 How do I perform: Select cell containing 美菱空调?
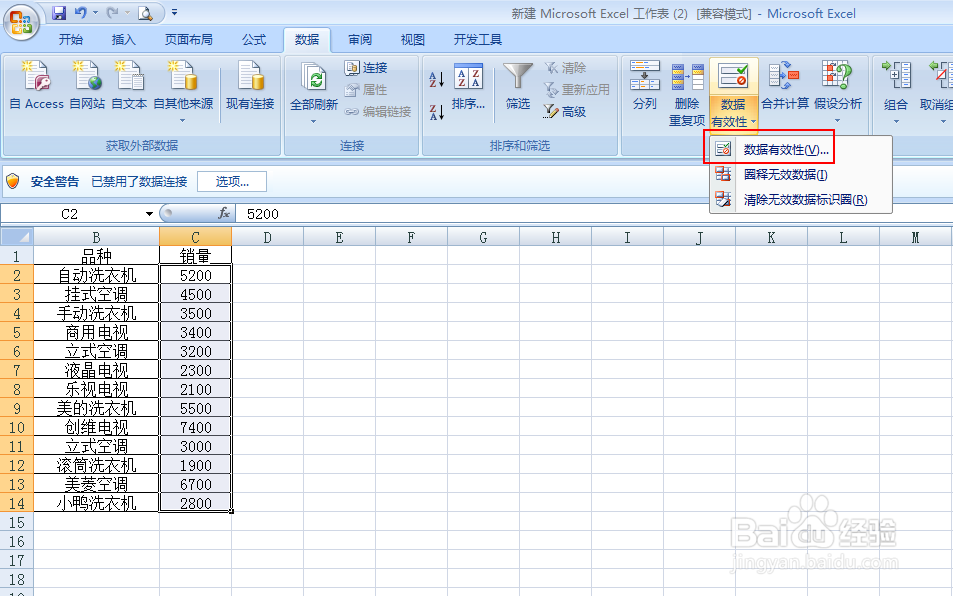[96, 484]
